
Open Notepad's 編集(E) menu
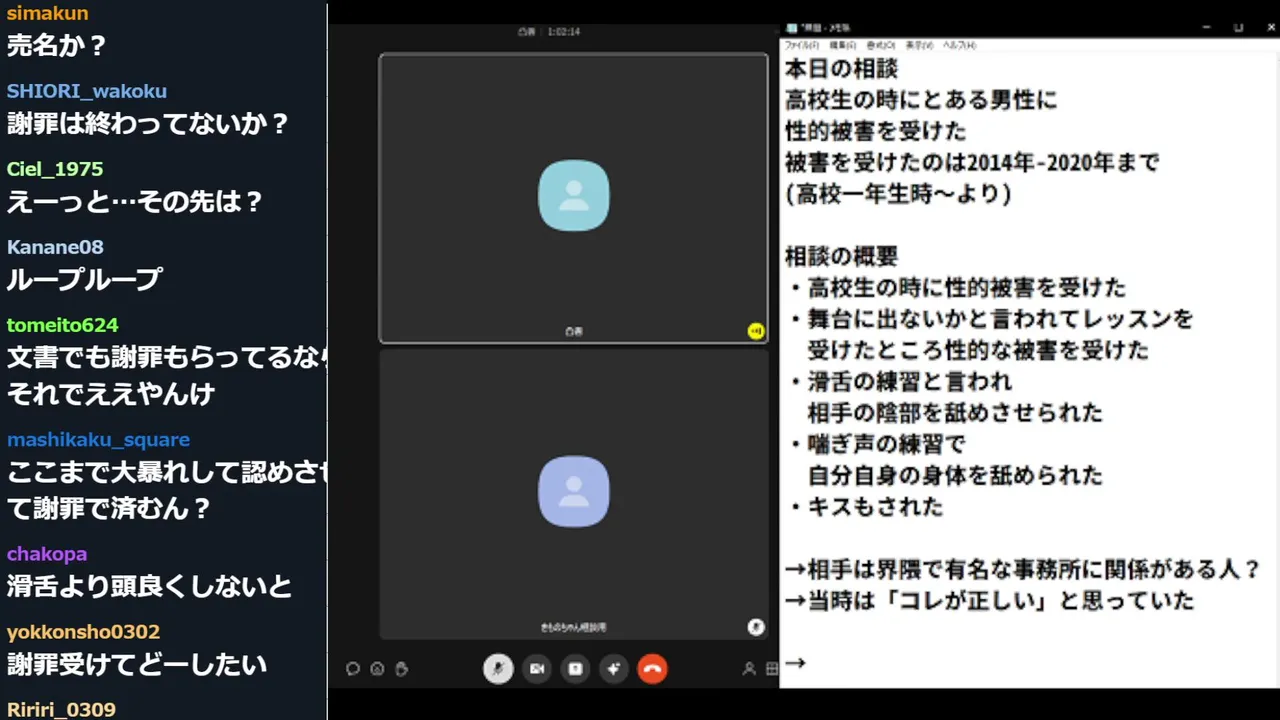[x=843, y=45]
